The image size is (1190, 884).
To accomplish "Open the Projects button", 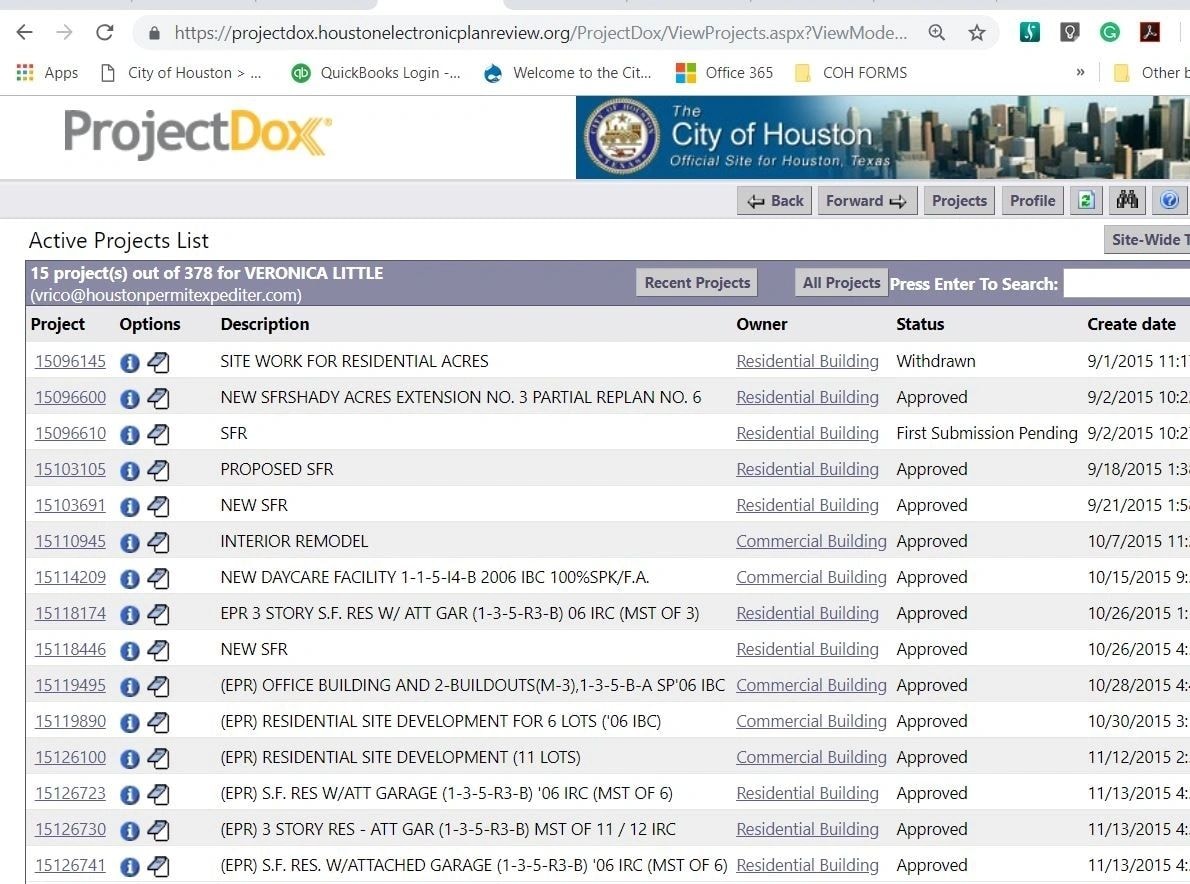I will 959,201.
